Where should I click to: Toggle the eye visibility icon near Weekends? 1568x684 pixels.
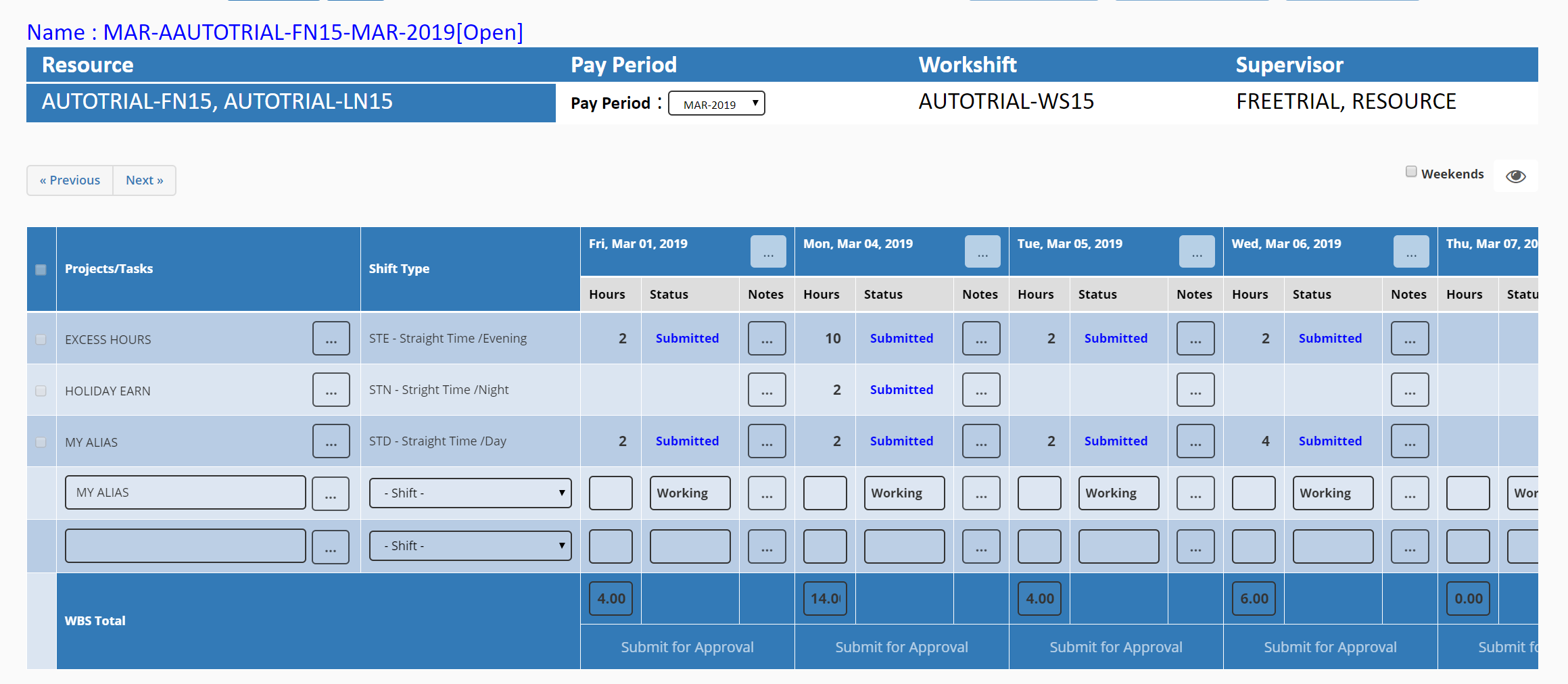pyautogui.click(x=1515, y=175)
